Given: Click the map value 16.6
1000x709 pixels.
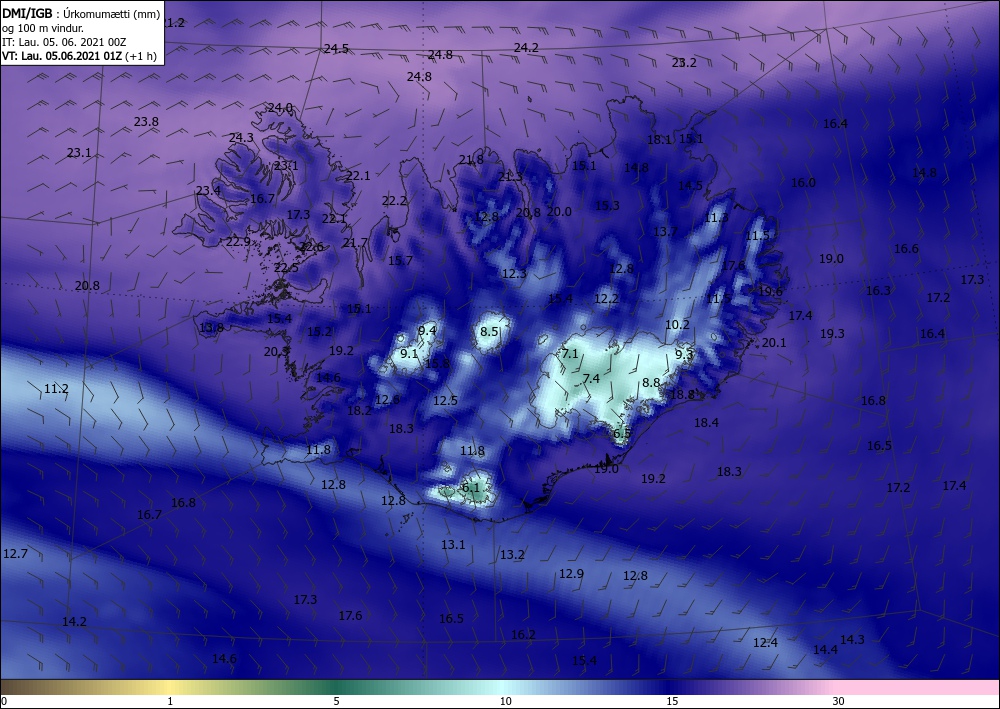Looking at the screenshot, I should (x=906, y=249).
